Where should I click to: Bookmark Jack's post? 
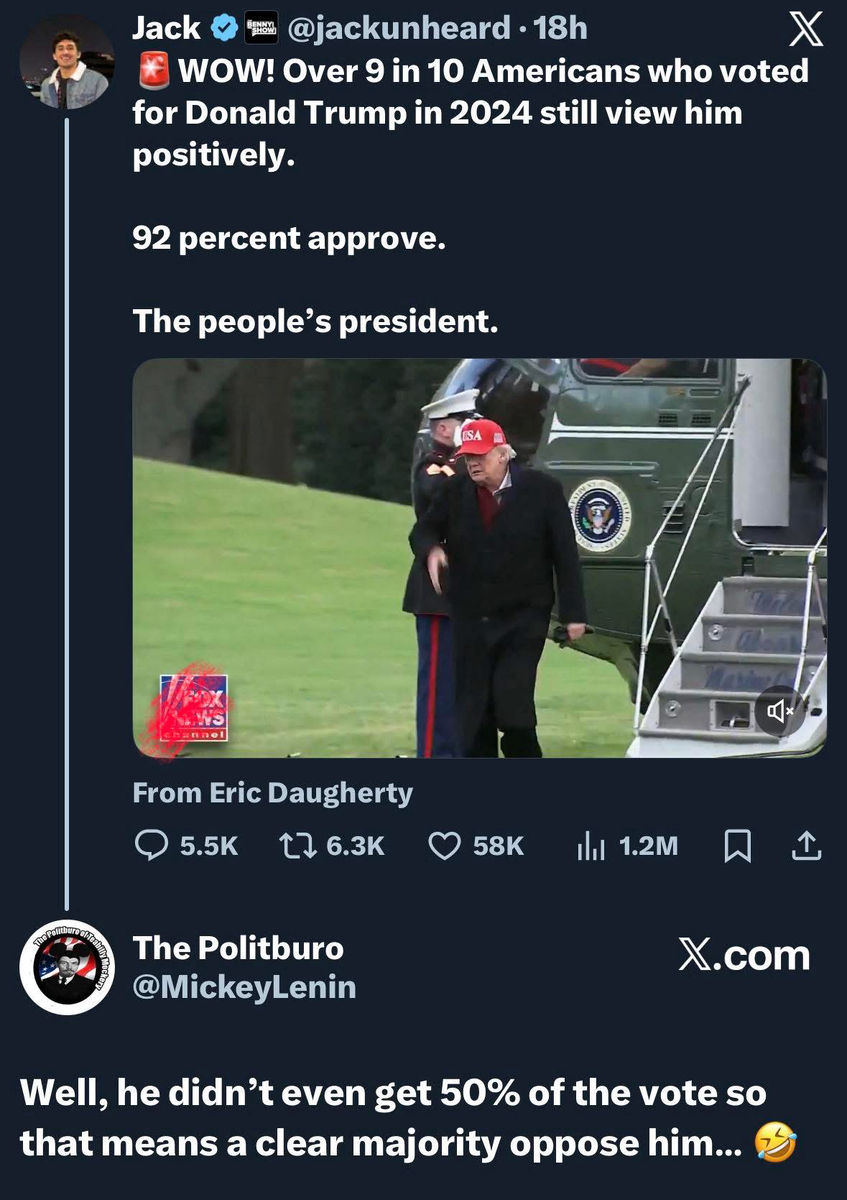click(x=737, y=847)
